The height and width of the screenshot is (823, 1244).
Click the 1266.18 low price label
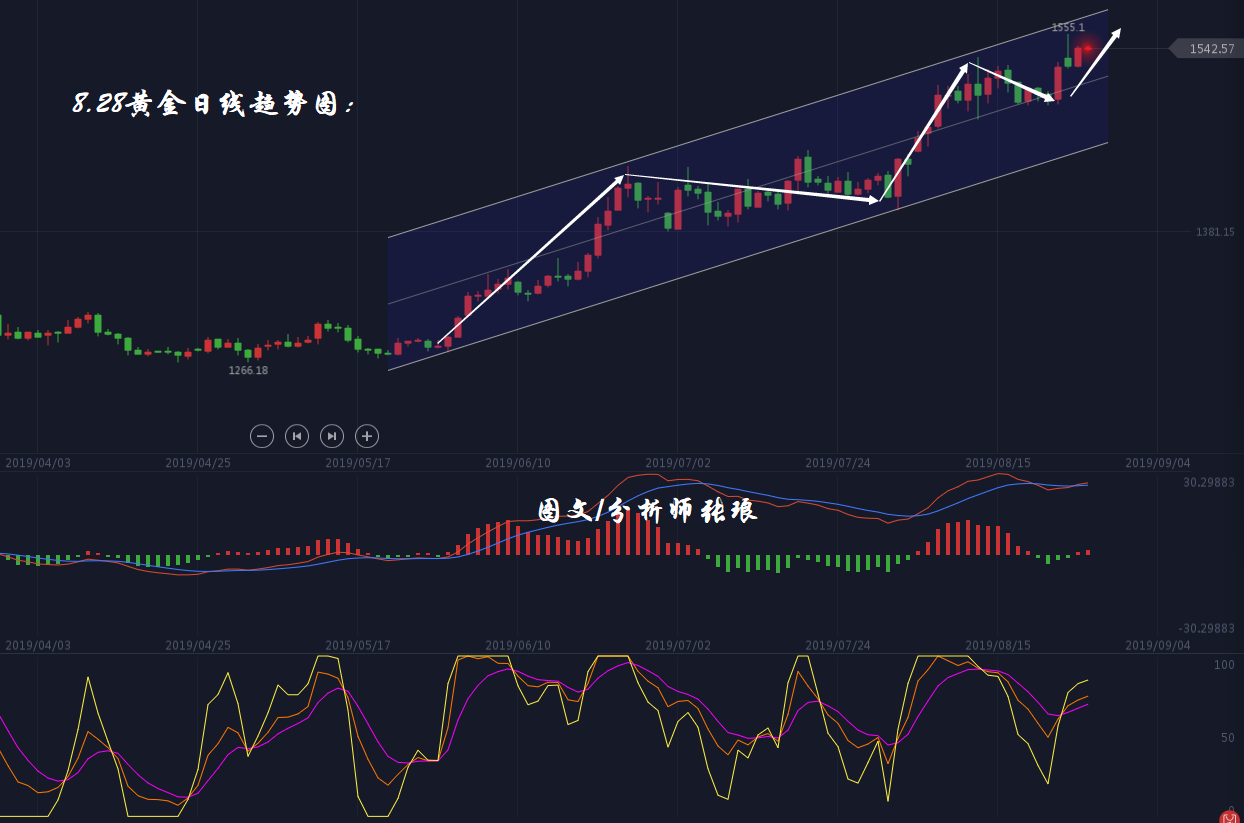point(248,371)
